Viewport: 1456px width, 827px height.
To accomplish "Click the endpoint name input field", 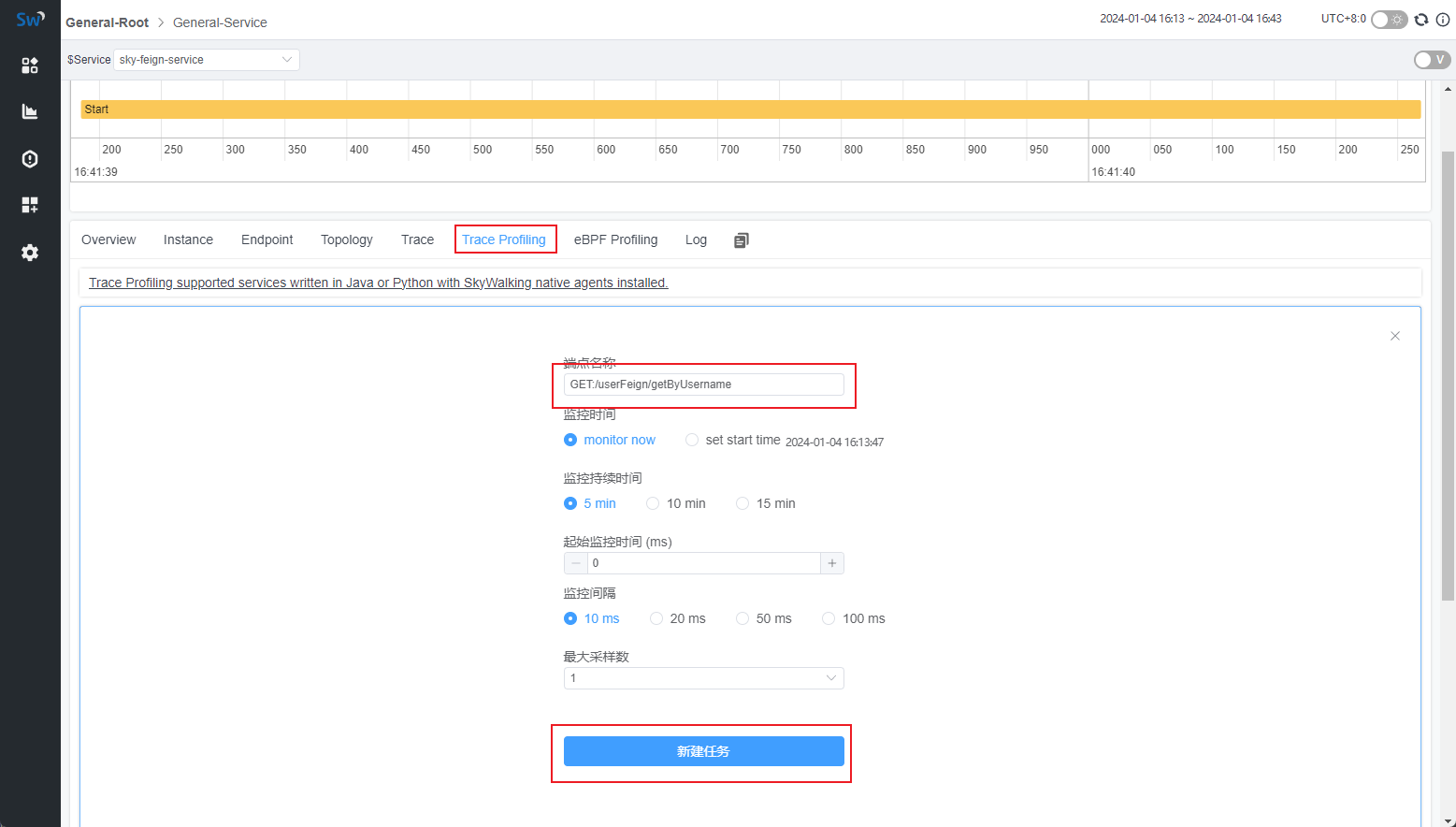I will (703, 384).
